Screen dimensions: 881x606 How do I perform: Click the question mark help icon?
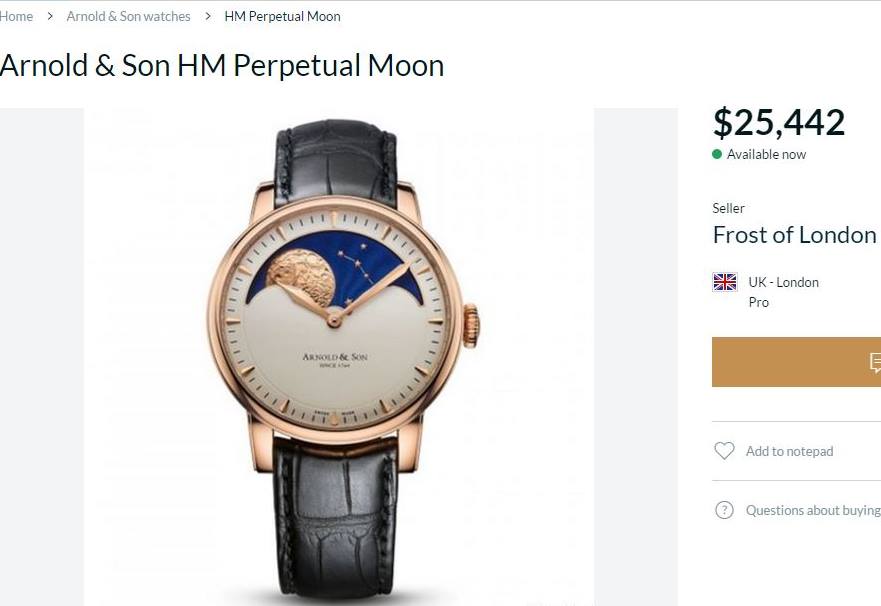click(724, 510)
